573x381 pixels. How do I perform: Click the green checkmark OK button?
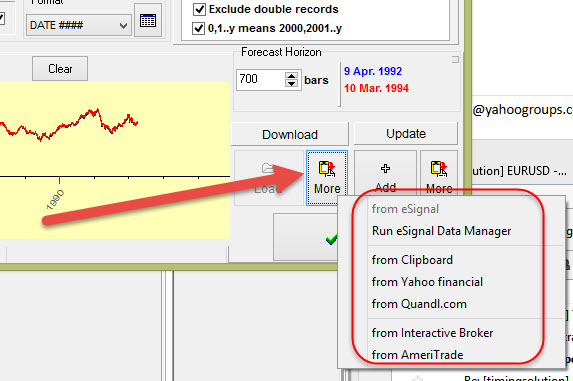click(331, 240)
